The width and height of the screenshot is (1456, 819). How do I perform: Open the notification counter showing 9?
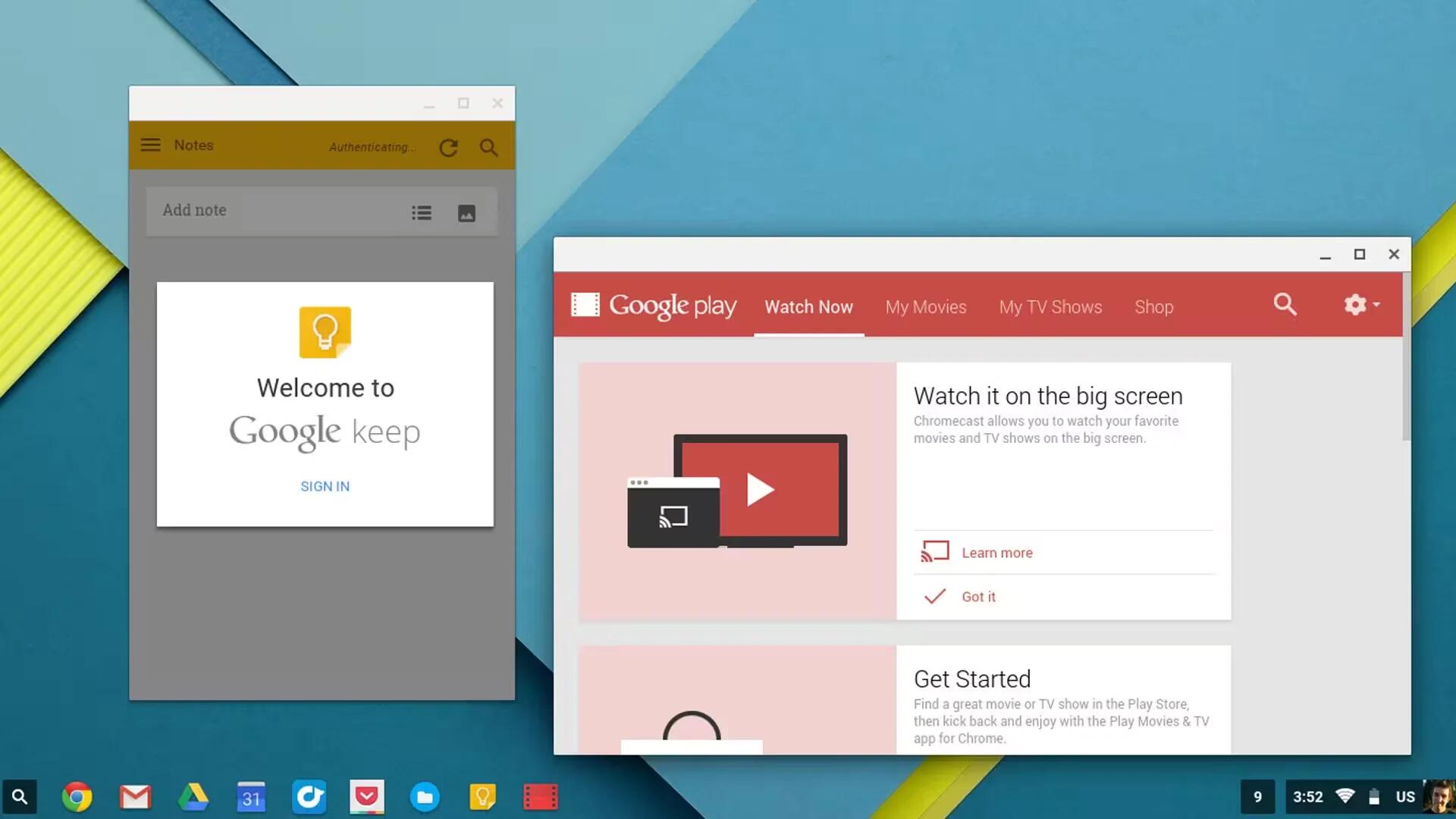click(x=1258, y=797)
